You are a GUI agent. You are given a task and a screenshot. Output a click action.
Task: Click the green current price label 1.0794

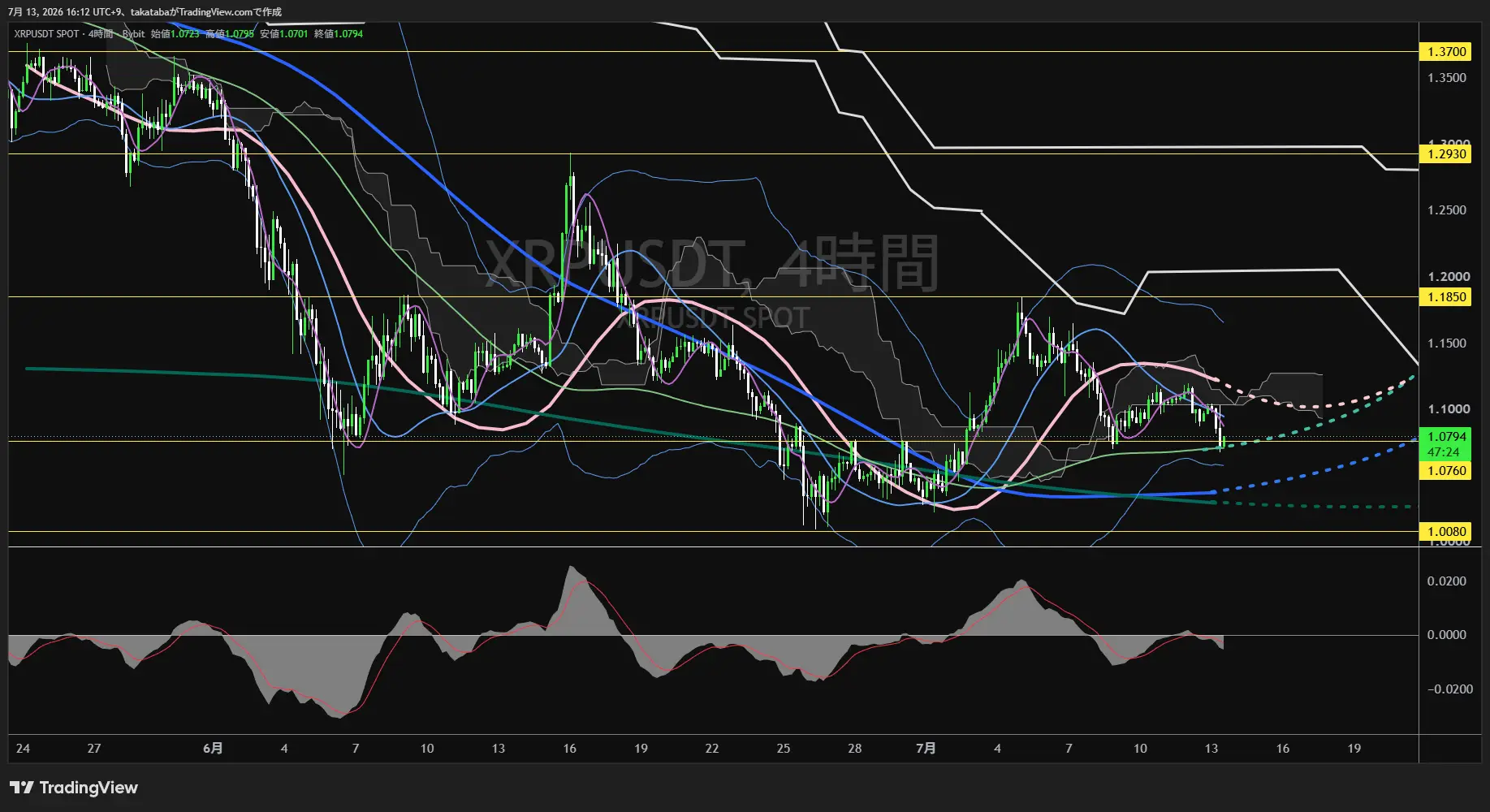tap(1445, 437)
